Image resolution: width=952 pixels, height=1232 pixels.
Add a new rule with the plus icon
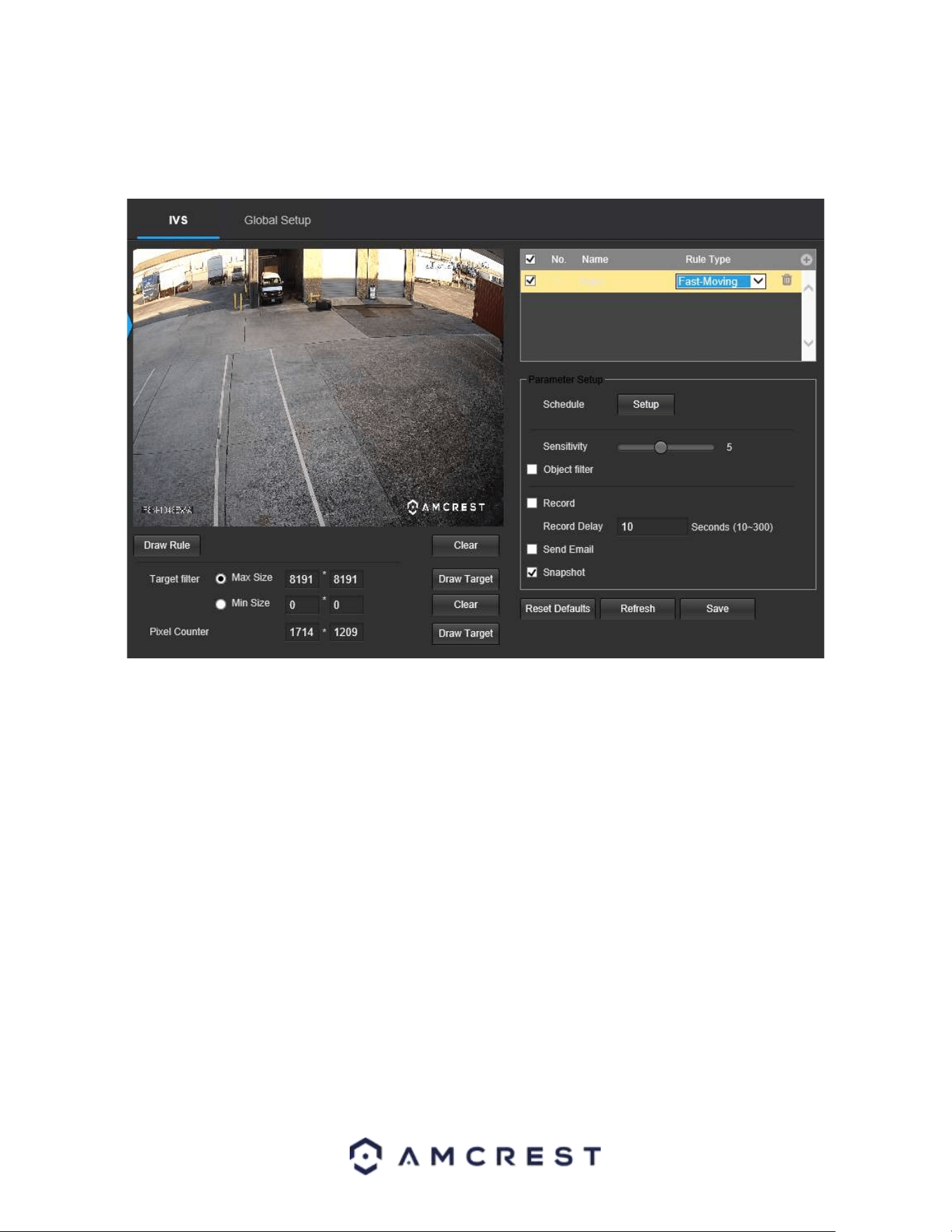coord(807,260)
